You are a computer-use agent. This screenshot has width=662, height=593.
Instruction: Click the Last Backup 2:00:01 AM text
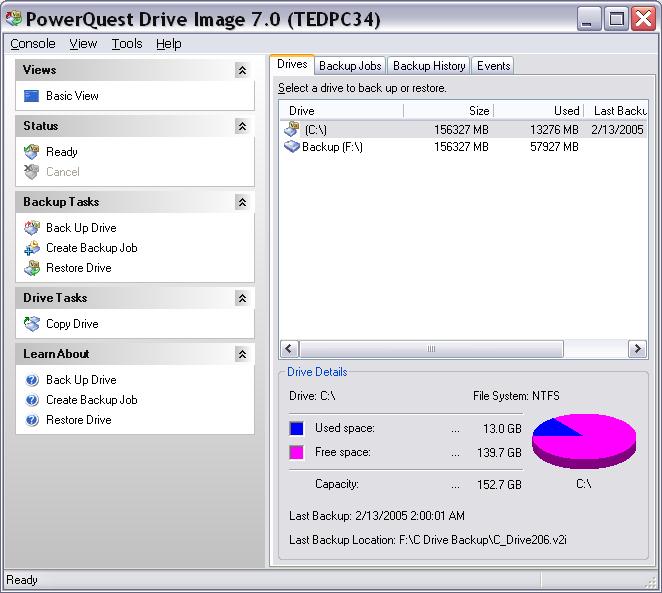(377, 516)
